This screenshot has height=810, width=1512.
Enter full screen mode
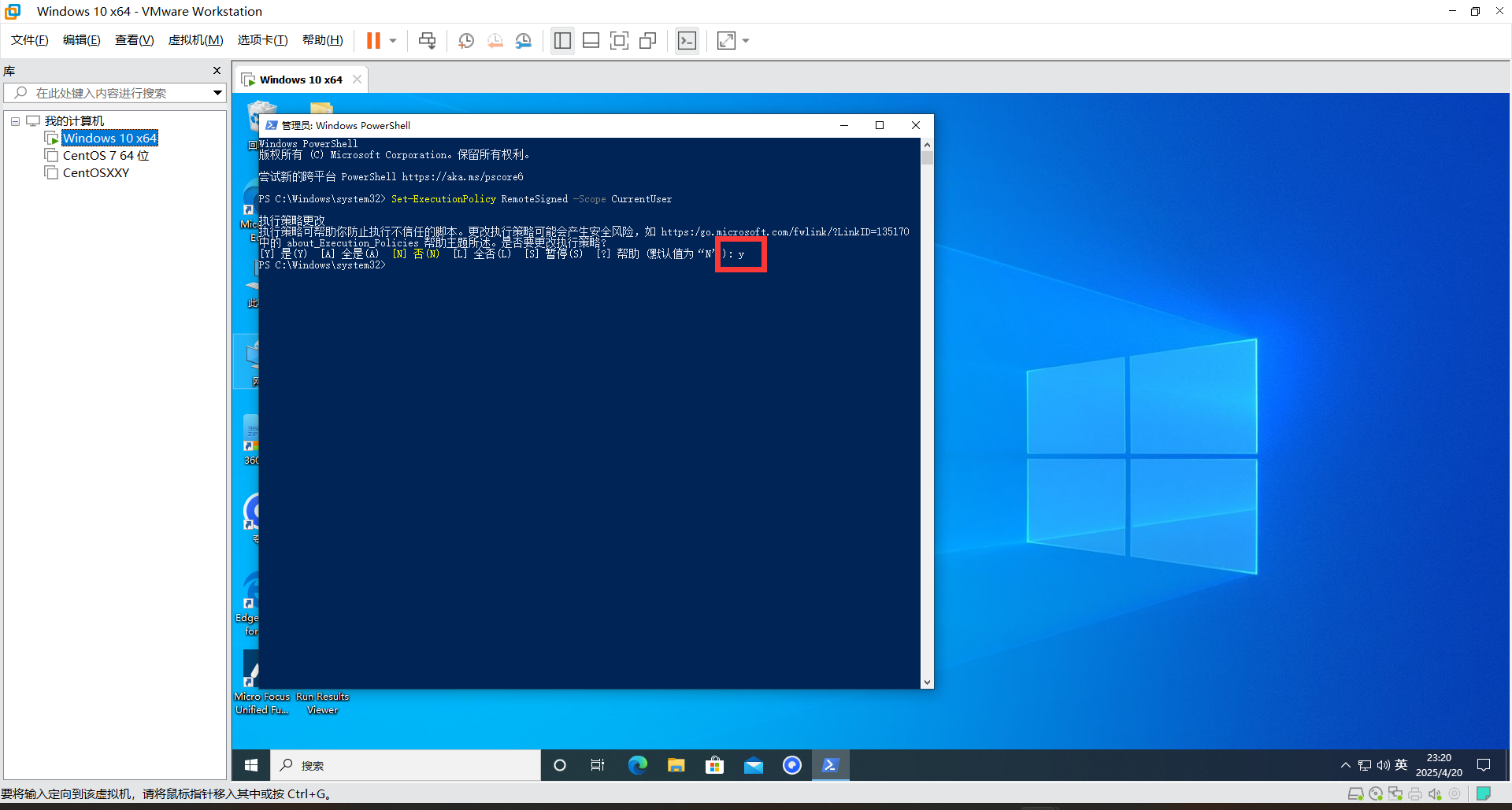coord(619,40)
